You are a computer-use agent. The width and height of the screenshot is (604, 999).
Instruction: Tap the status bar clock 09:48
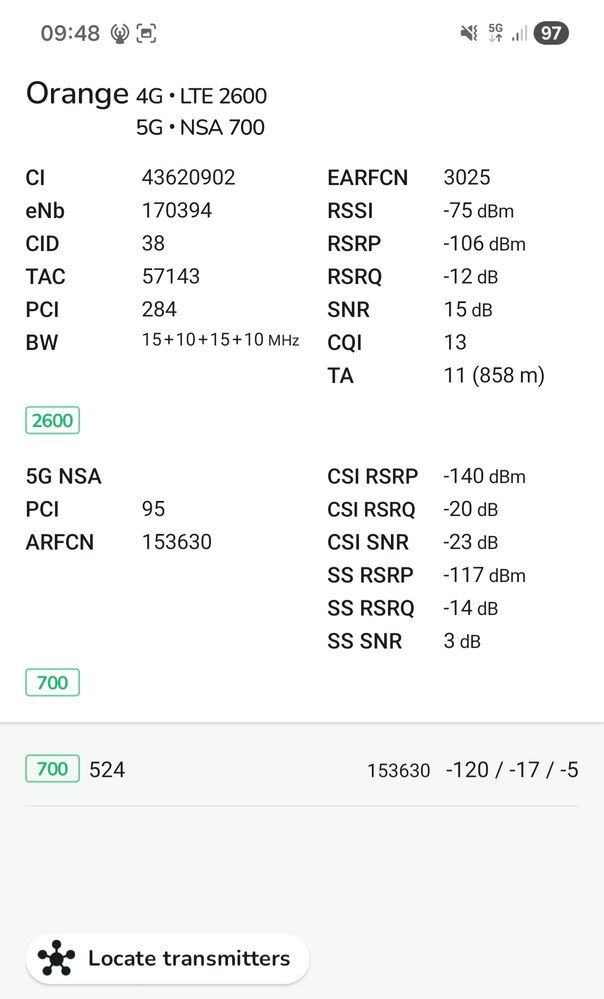pyautogui.click(x=70, y=33)
